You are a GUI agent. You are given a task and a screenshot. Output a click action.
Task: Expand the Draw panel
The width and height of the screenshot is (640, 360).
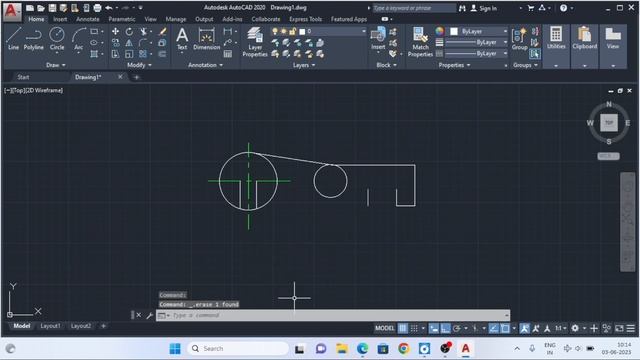56,65
